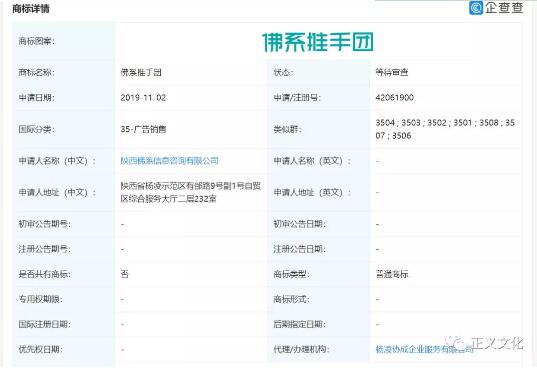537x372 pixels.
Task: Click the 申请日期 label
Action: point(36,98)
